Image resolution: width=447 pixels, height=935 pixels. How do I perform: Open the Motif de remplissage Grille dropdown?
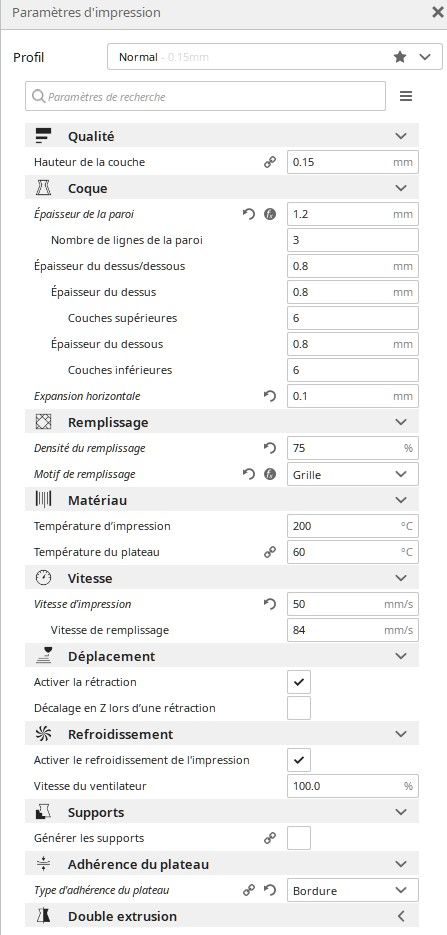coord(353,474)
